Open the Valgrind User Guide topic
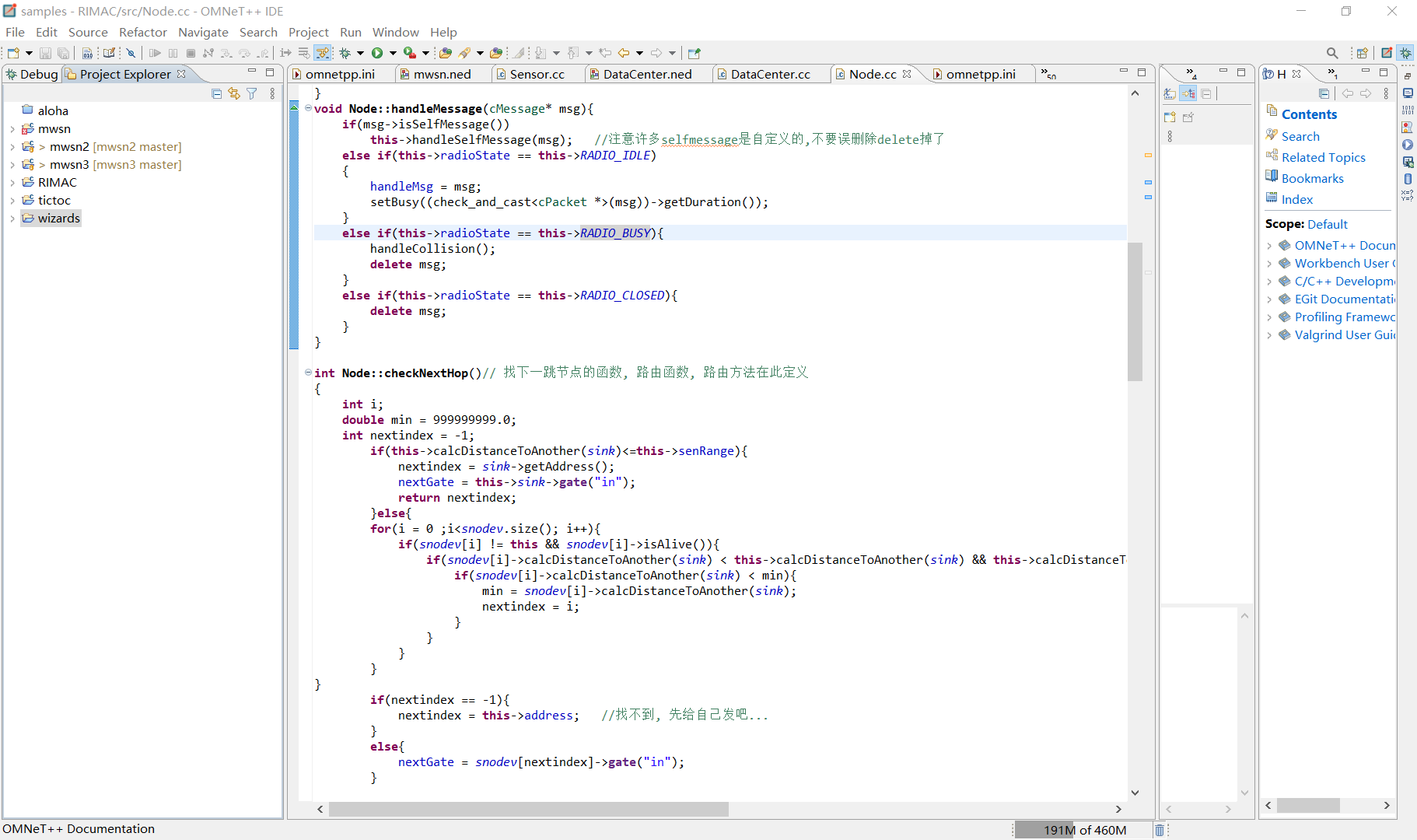This screenshot has width=1417, height=840. [x=1345, y=335]
